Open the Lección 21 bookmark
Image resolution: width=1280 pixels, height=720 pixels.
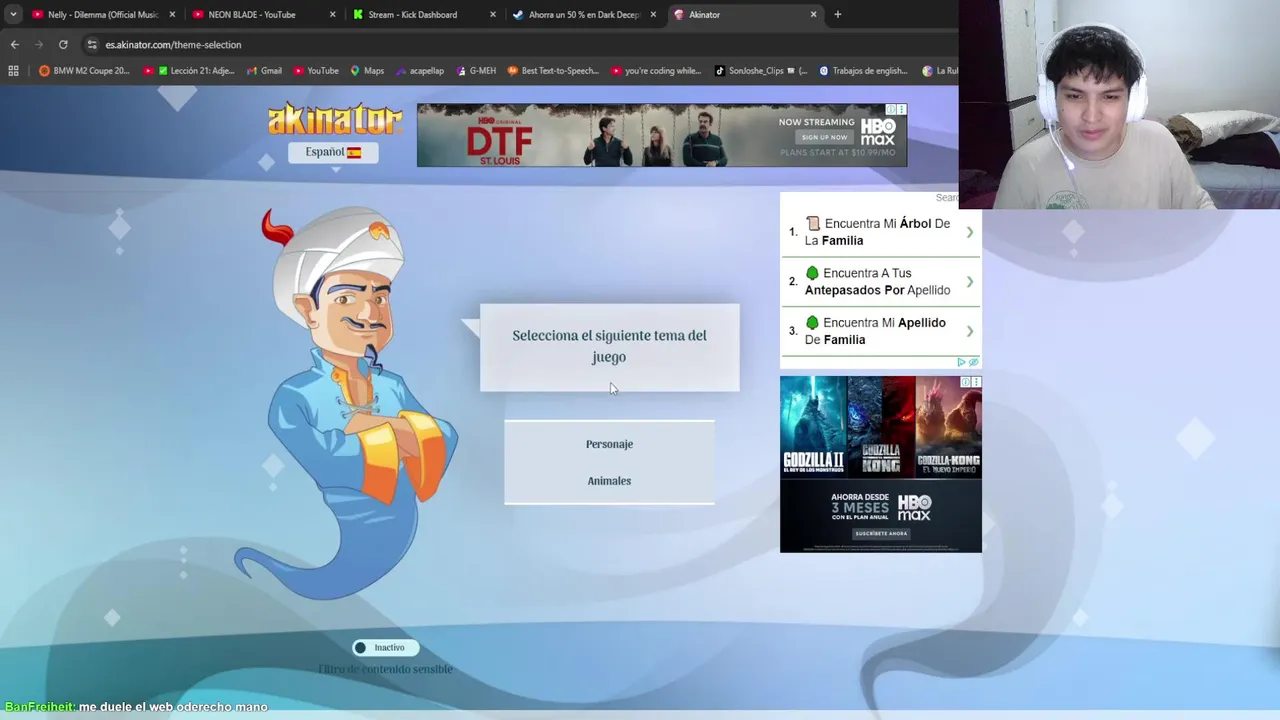(188, 71)
